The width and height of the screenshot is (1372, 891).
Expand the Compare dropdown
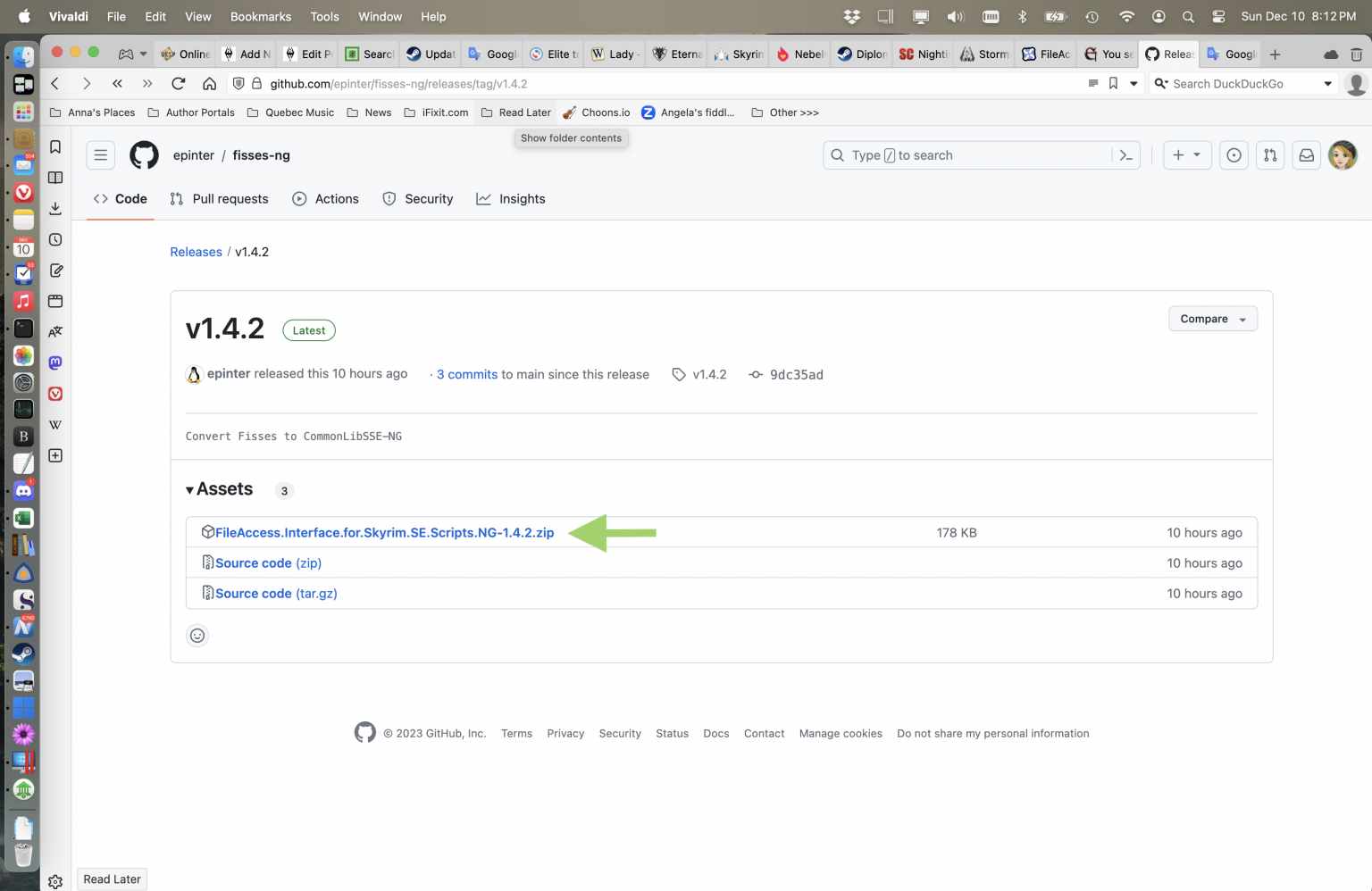point(1212,319)
